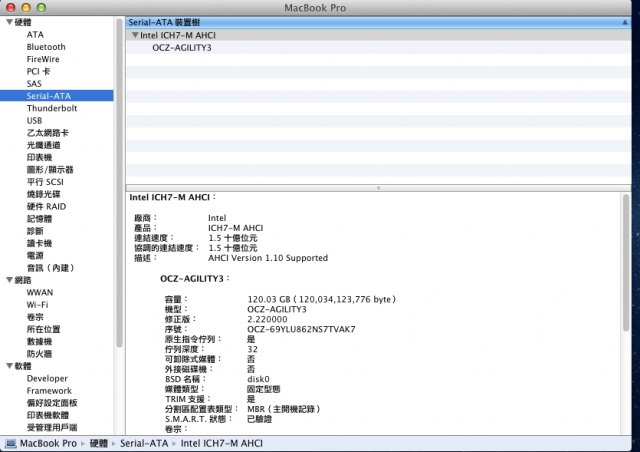The width and height of the screenshot is (640, 452).
Task: Select PCI 卡 in the sidebar
Action: click(38, 71)
